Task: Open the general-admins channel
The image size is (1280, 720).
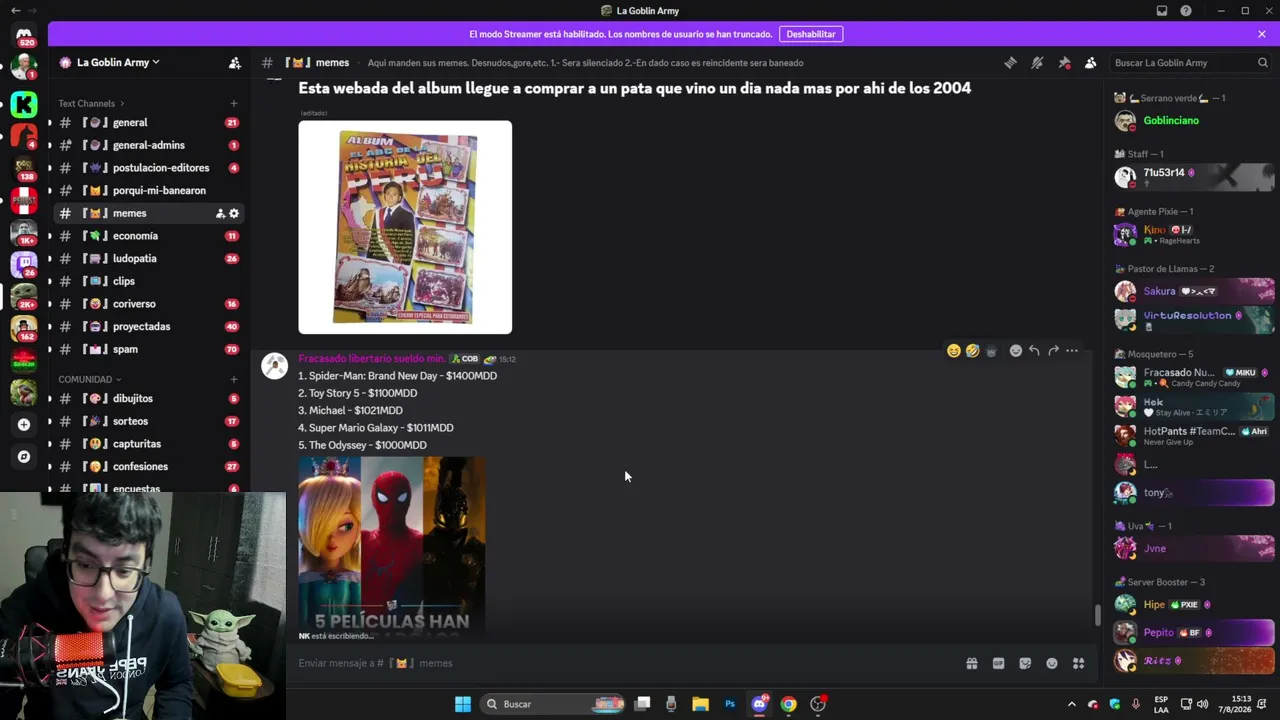Action: 148,145
